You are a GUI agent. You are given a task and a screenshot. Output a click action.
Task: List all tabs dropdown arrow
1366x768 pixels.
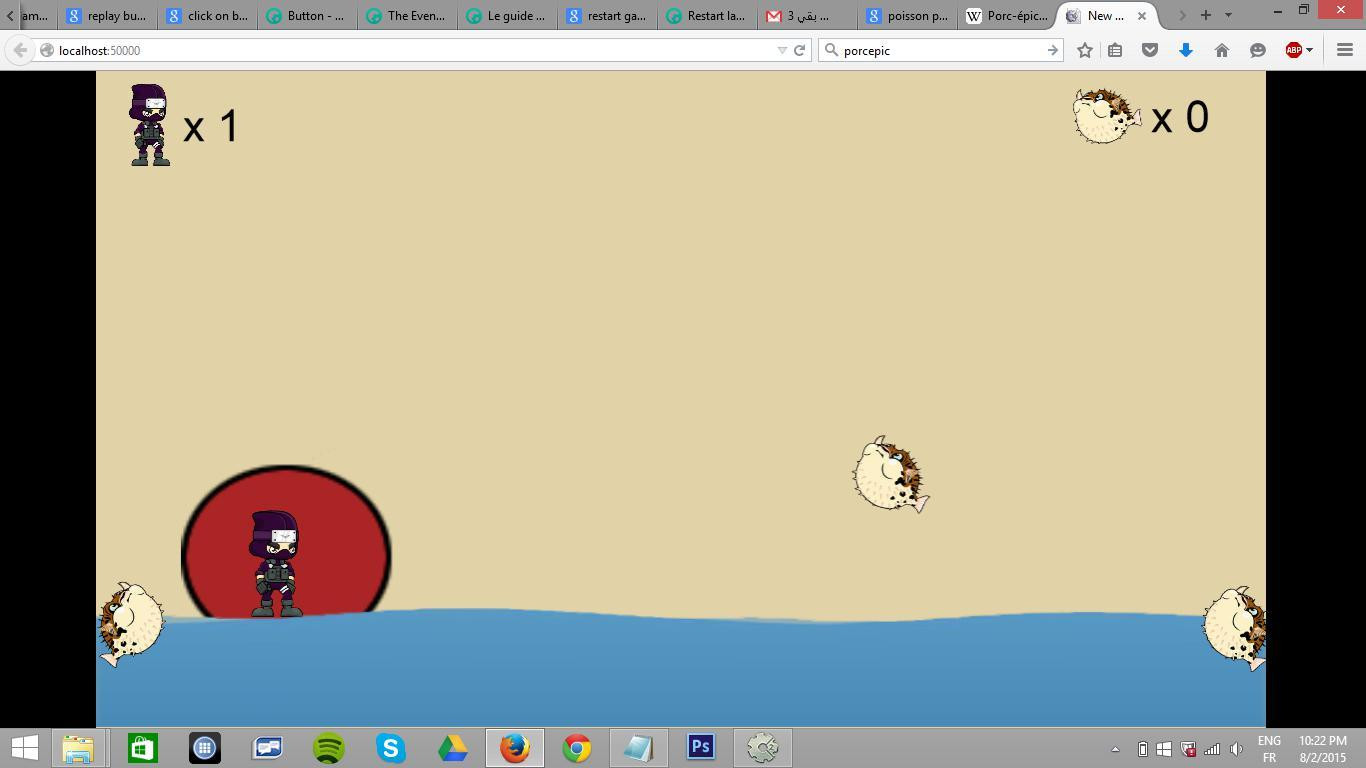[x=1228, y=15]
